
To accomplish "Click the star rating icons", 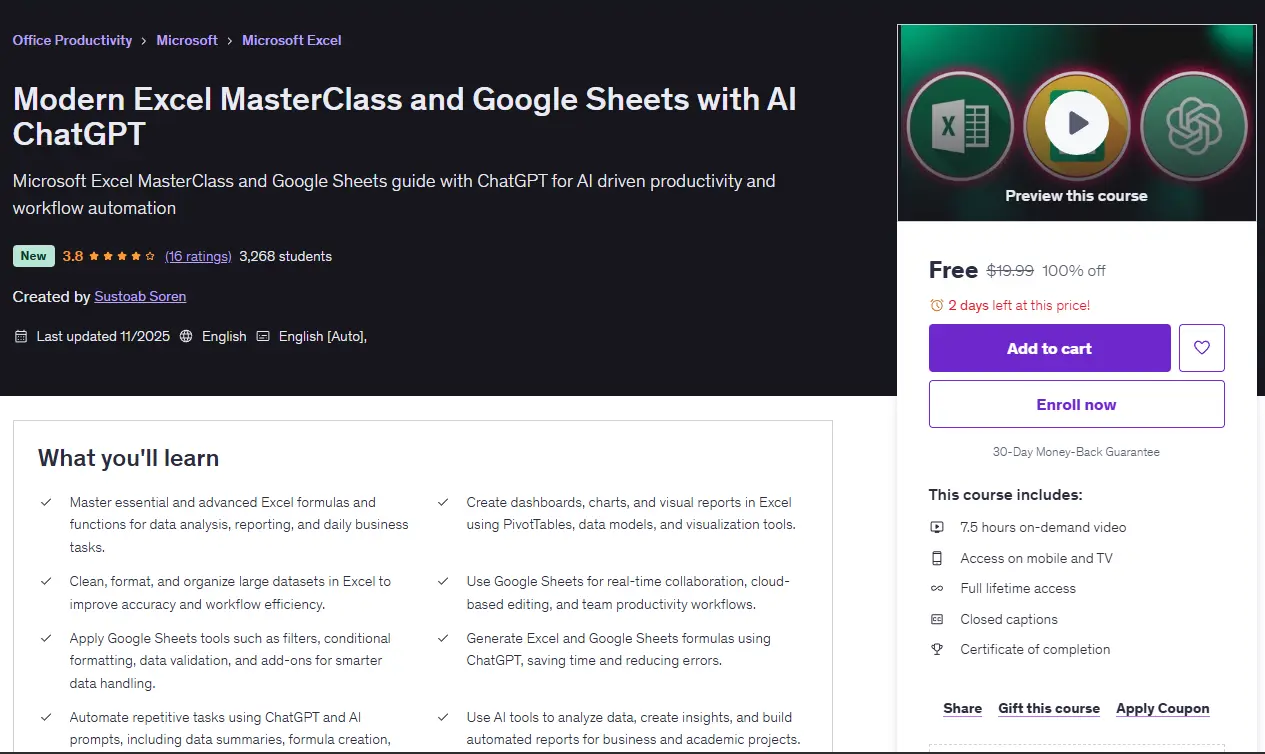I will [x=122, y=256].
